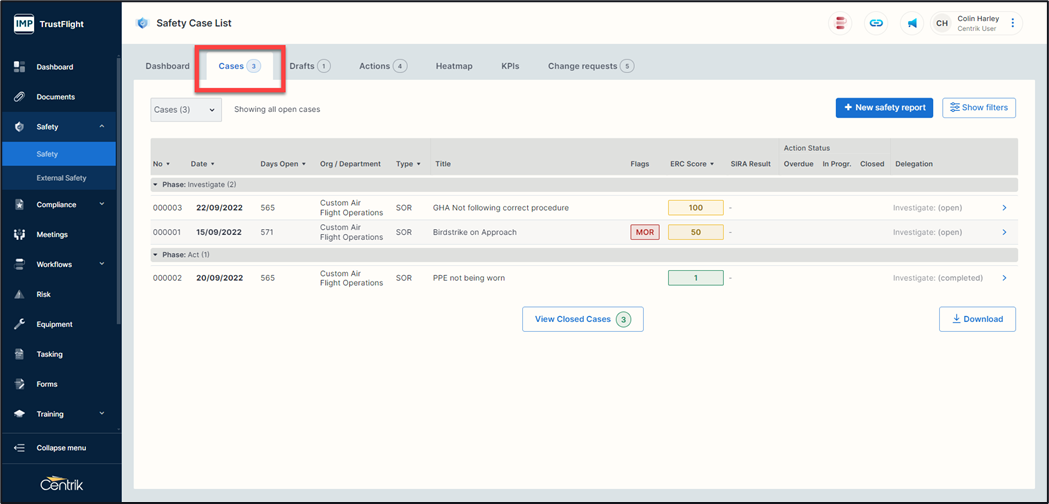
Task: Sort by ERC Score column
Action: [692, 164]
